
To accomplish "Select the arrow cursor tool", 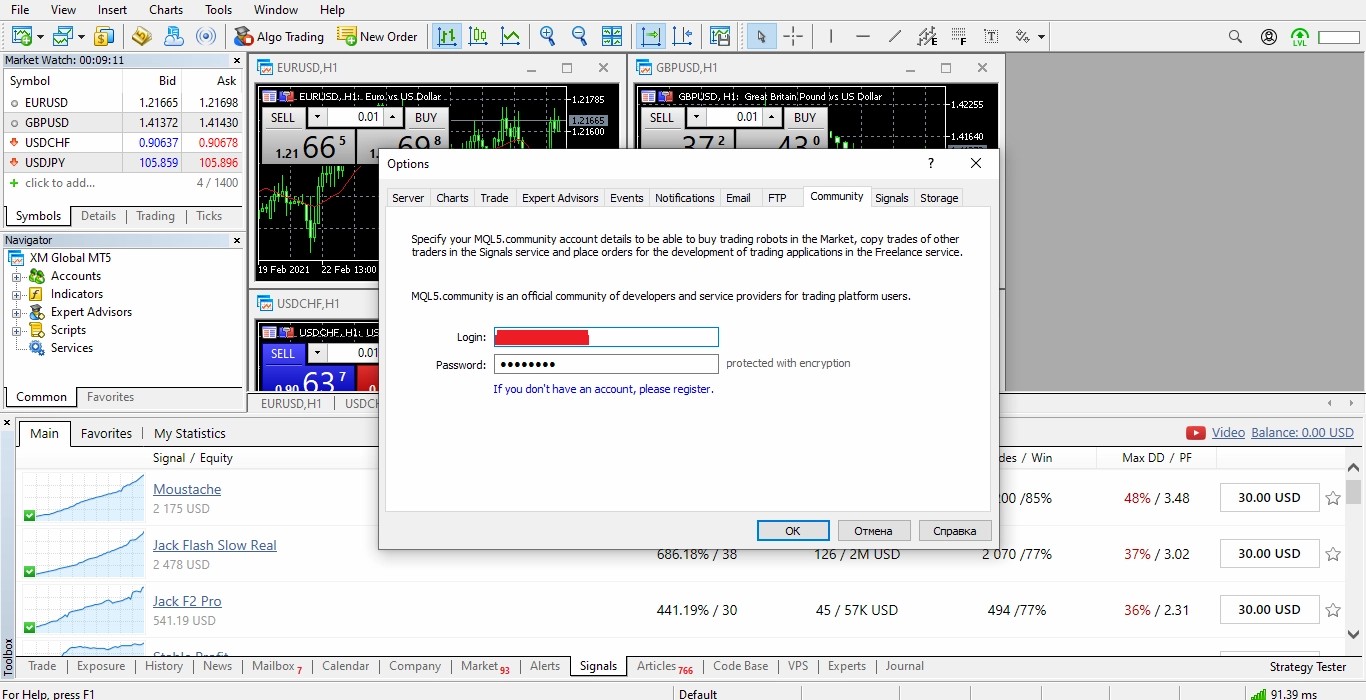I will [x=761, y=37].
